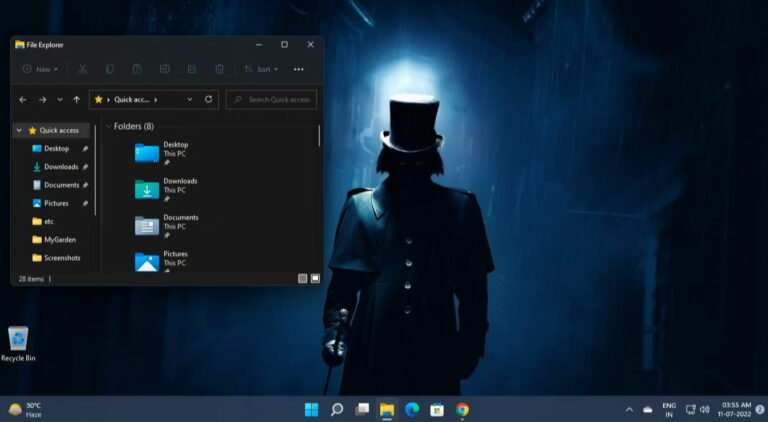Screen dimensions: 768x422
Task: Go back with the left arrow
Action: [x=23, y=100]
